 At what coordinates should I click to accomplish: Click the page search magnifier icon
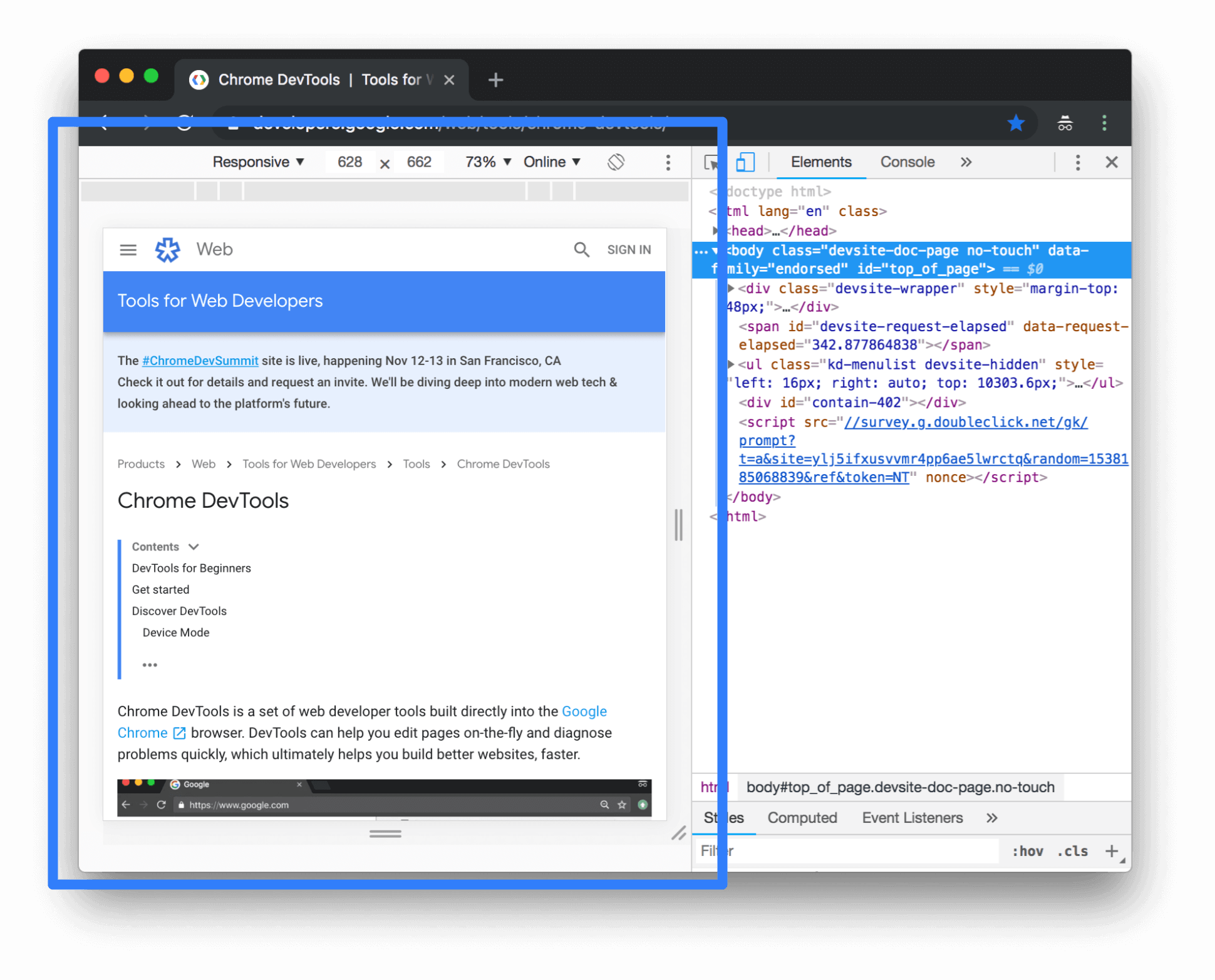tap(581, 250)
